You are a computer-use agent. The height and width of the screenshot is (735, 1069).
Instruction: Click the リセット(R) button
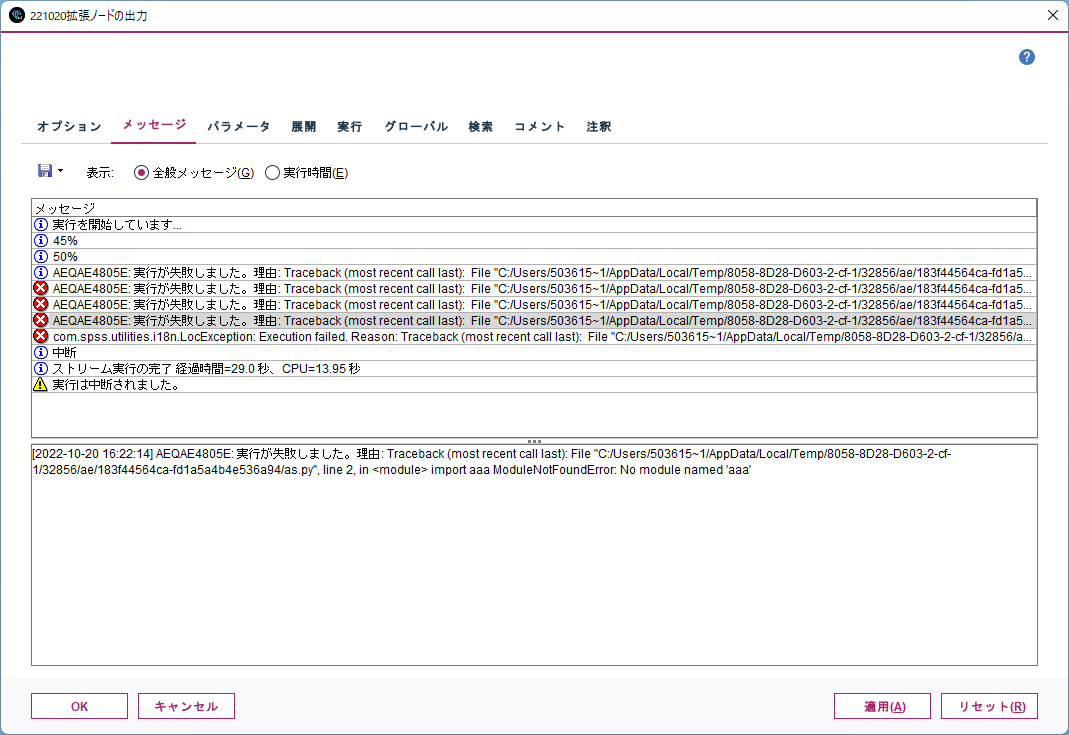[x=989, y=706]
